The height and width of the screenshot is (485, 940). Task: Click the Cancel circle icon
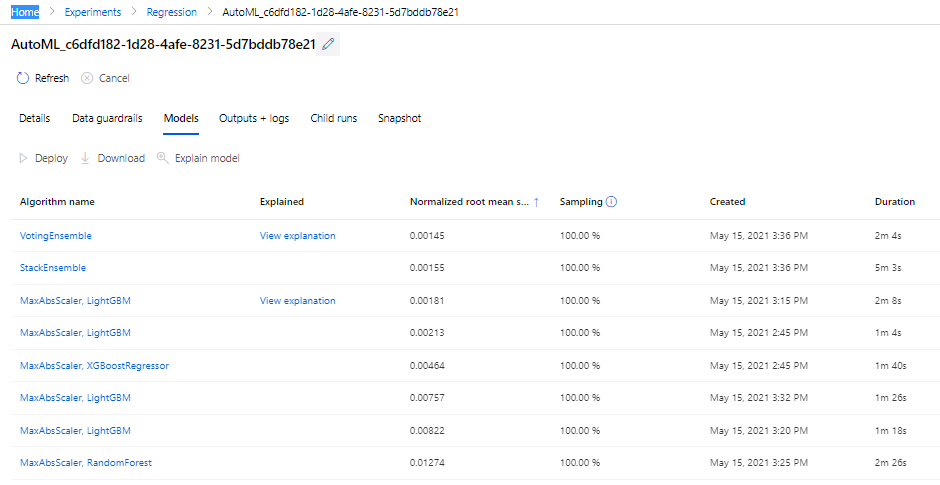[x=87, y=78]
